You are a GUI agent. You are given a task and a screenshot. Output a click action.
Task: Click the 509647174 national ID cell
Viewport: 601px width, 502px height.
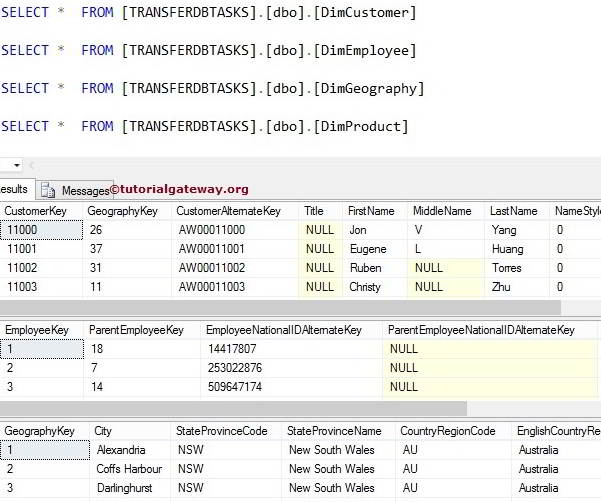291,387
